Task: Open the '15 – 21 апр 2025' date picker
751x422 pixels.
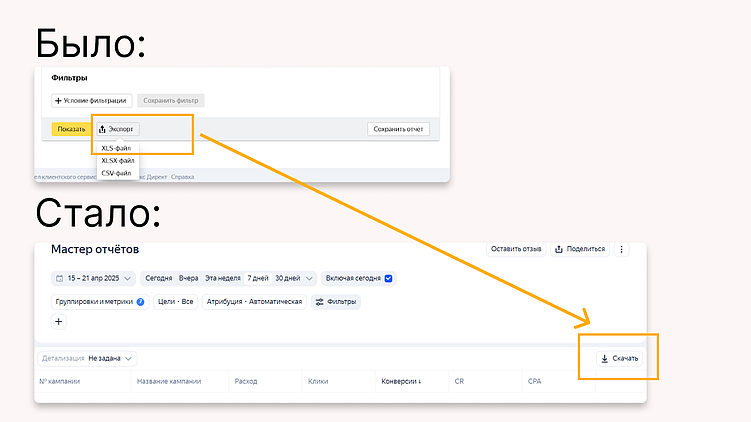Action: coord(93,278)
